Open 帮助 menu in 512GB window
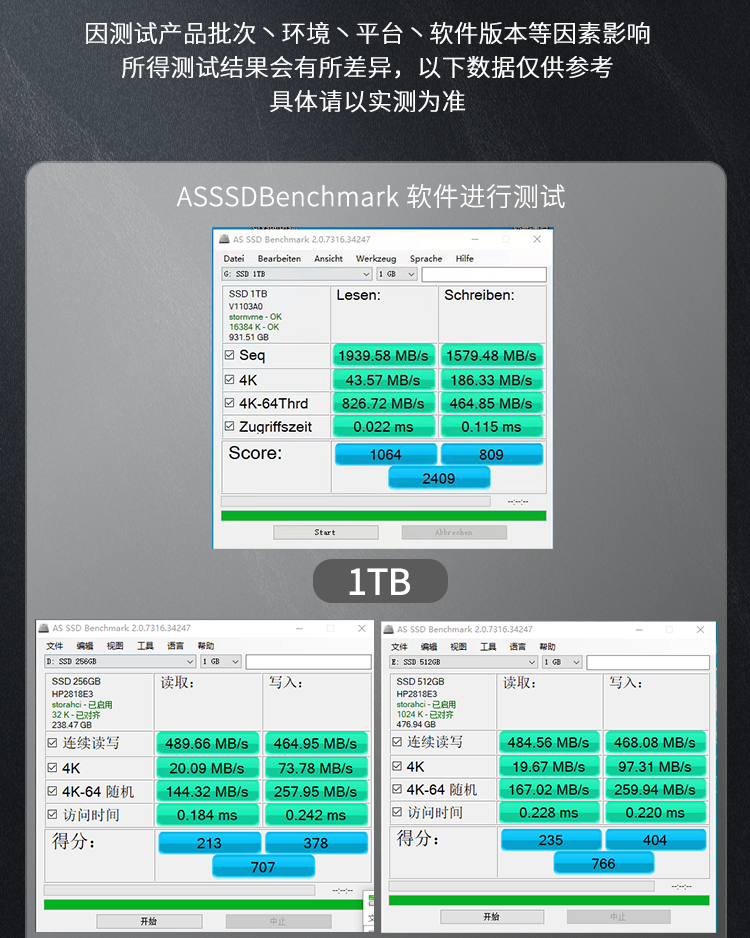The image size is (750, 938). click(547, 647)
